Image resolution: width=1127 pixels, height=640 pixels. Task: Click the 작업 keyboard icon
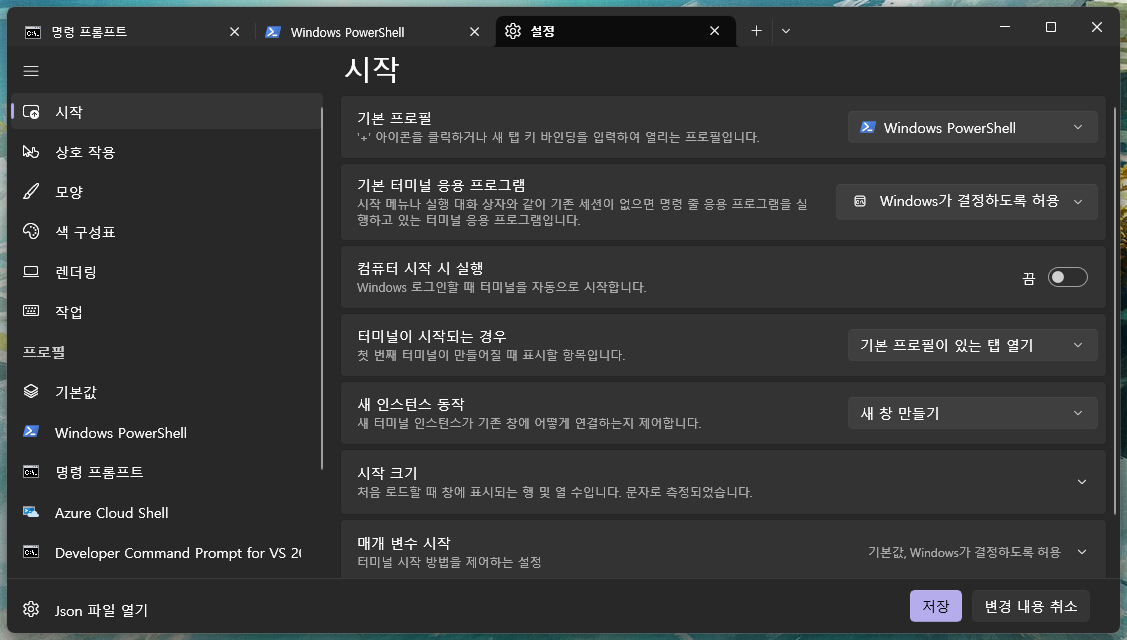pos(31,311)
